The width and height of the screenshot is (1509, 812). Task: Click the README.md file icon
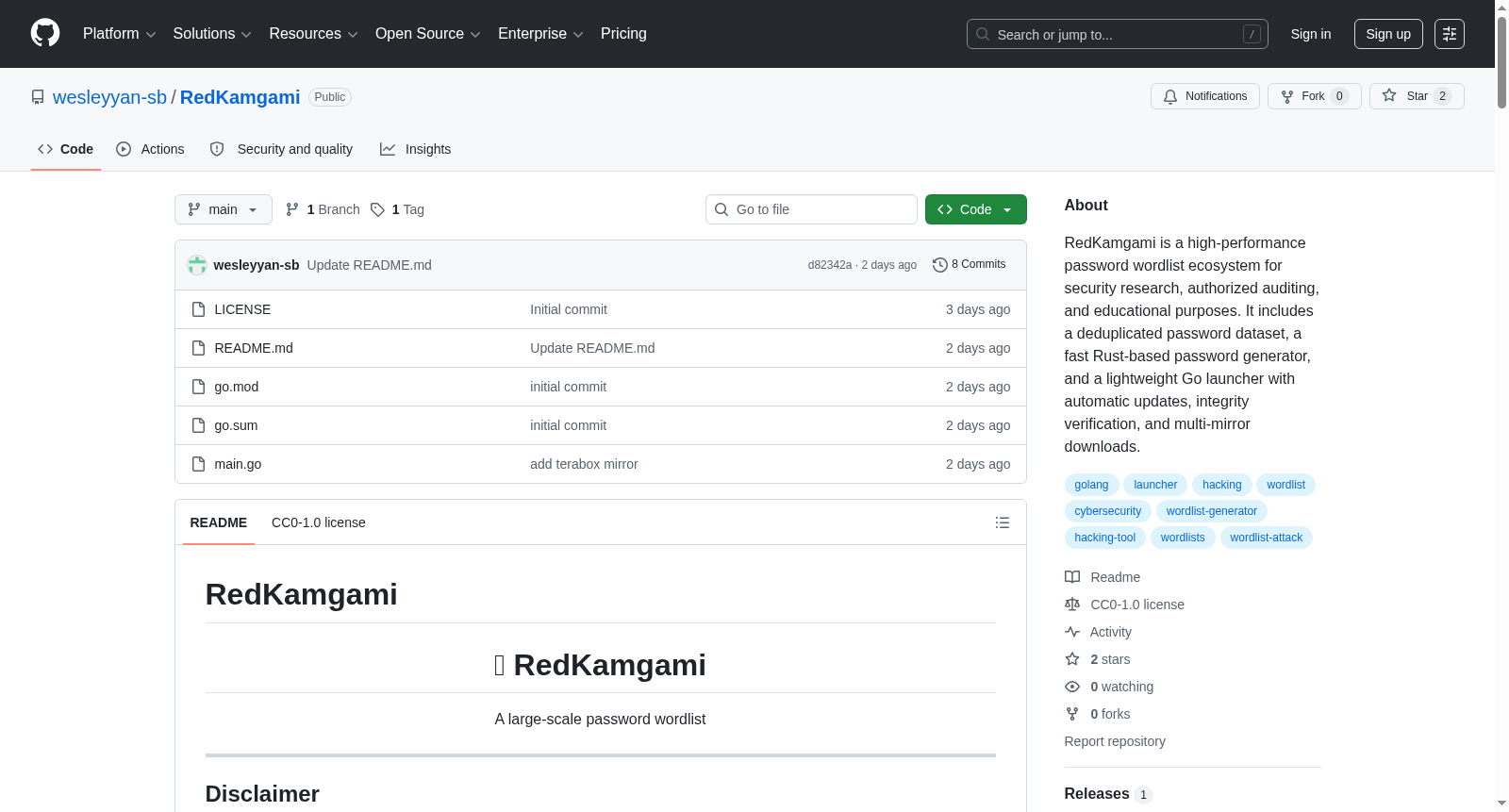click(198, 348)
